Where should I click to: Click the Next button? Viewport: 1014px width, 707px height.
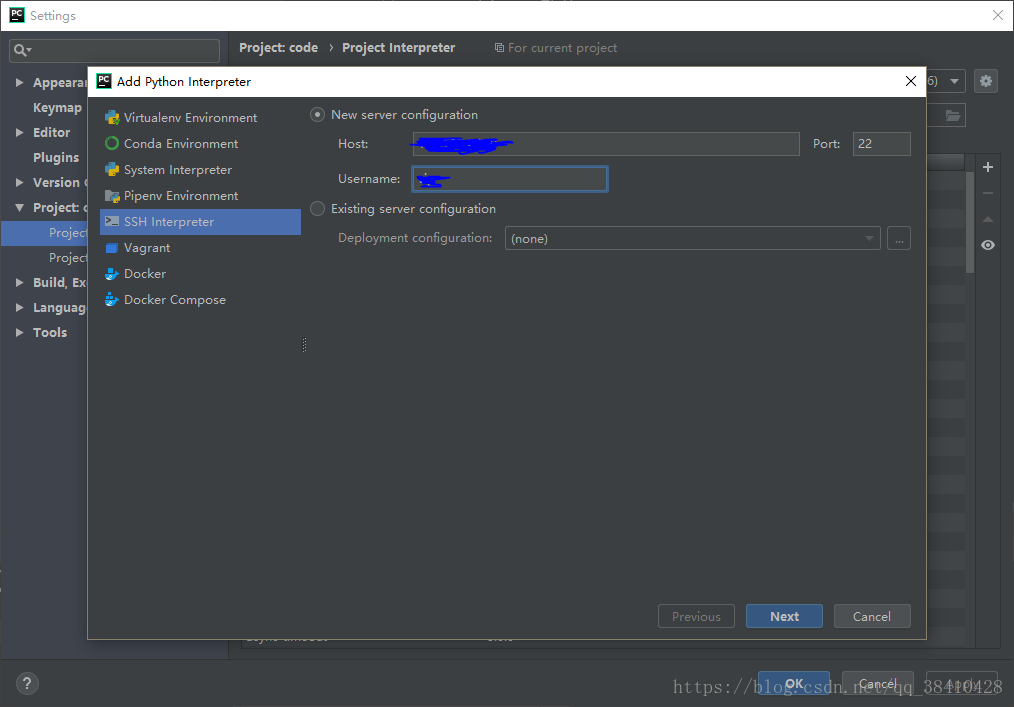(784, 616)
